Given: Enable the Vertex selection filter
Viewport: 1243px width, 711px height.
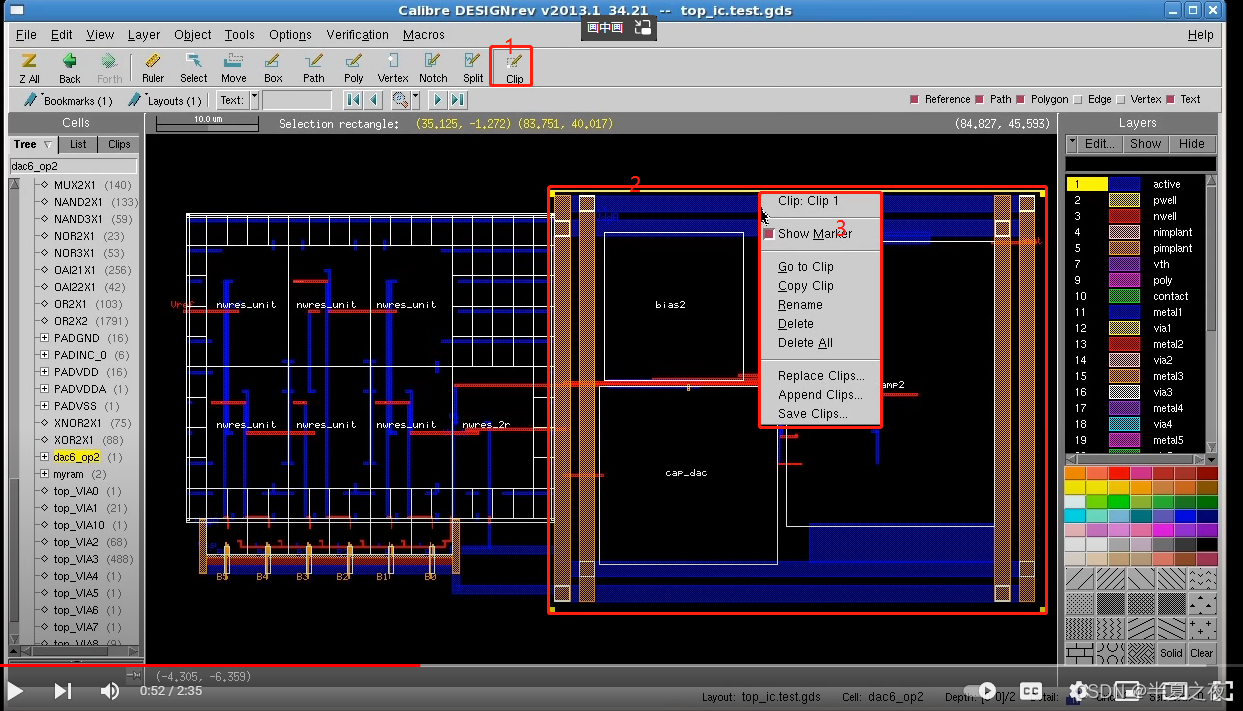Looking at the screenshot, I should [1121, 99].
